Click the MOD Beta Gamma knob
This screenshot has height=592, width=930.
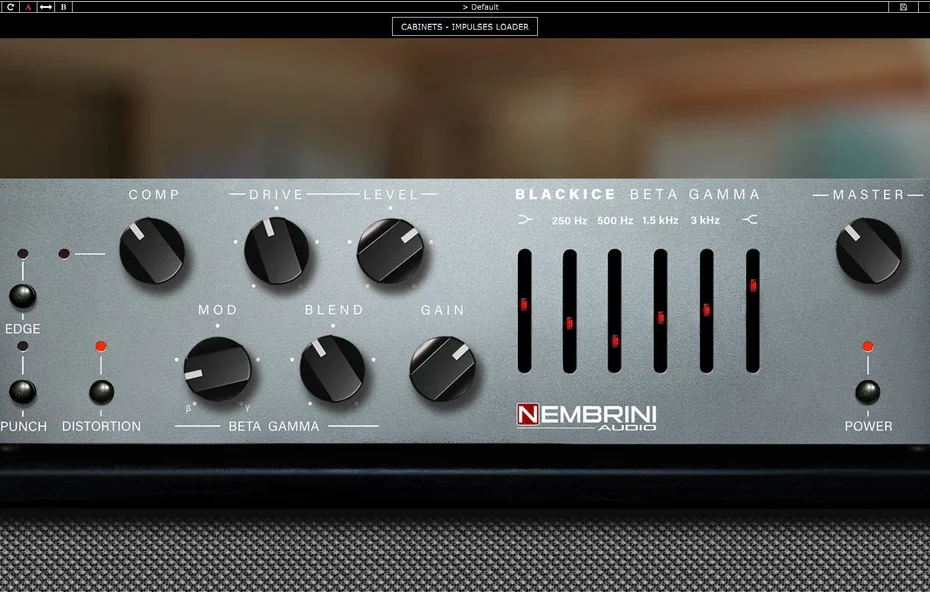click(217, 370)
